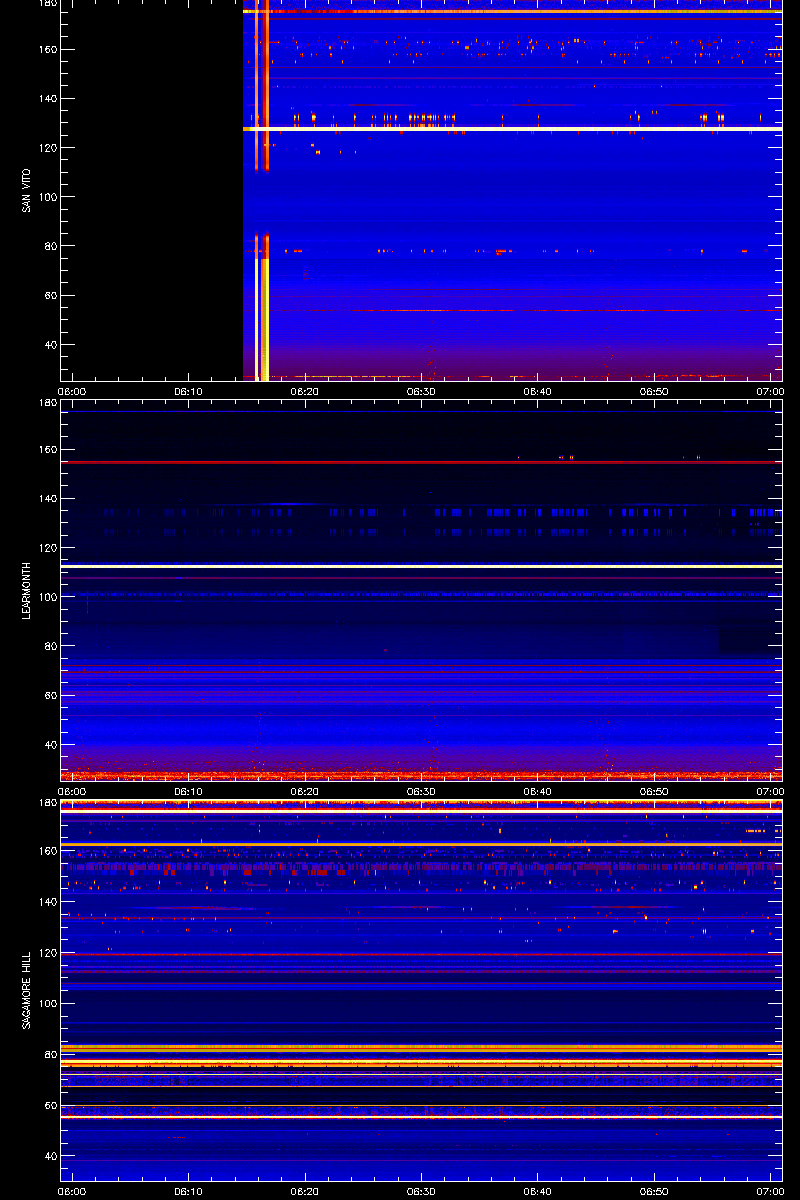800x1200 pixels.
Task: Choose the 140 frequency tick in Sagamore Hill panel
Action: pos(47,903)
